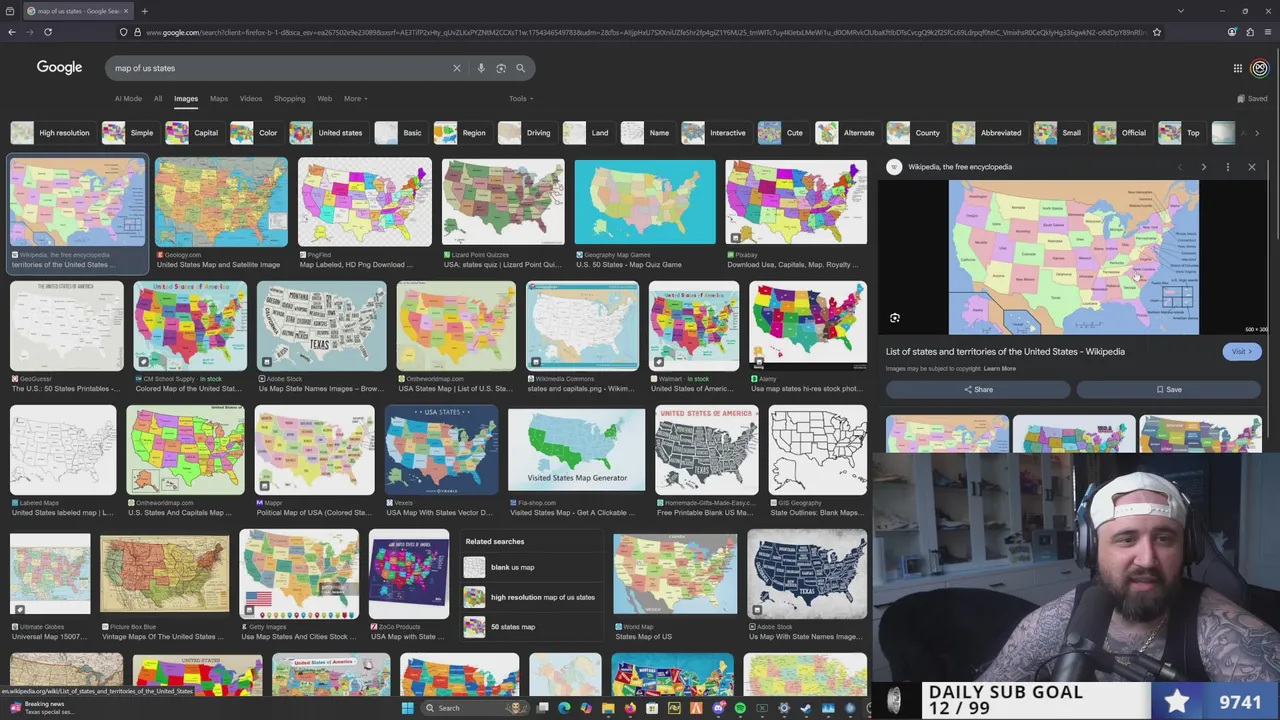This screenshot has width=1280, height=720.
Task: Click the Google logo
Action: (x=59, y=67)
